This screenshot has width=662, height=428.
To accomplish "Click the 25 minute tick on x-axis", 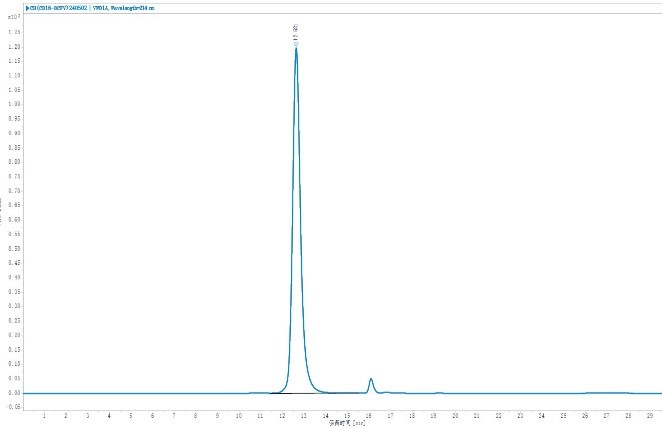I will point(563,414).
